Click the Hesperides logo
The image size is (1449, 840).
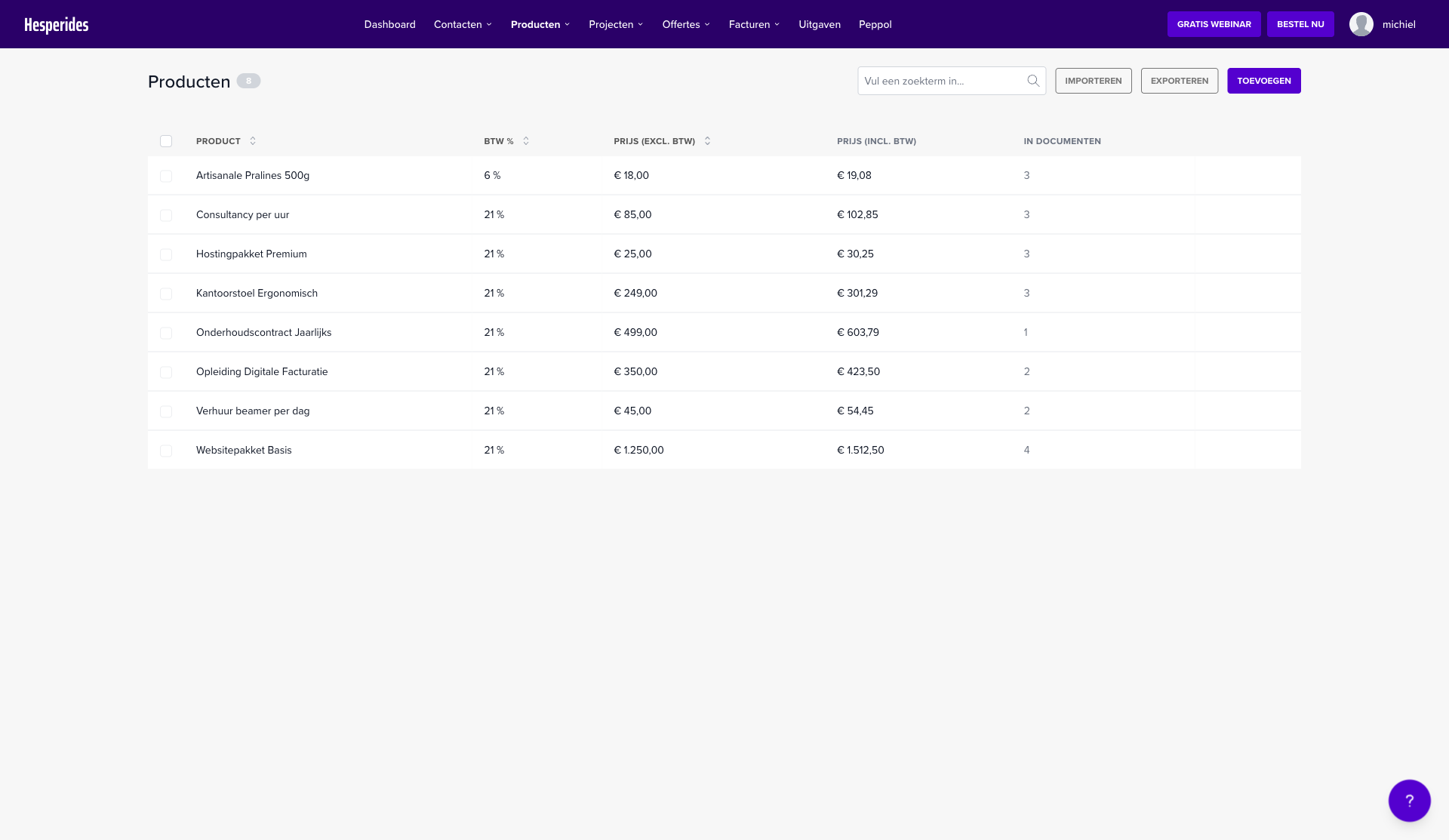tap(57, 25)
